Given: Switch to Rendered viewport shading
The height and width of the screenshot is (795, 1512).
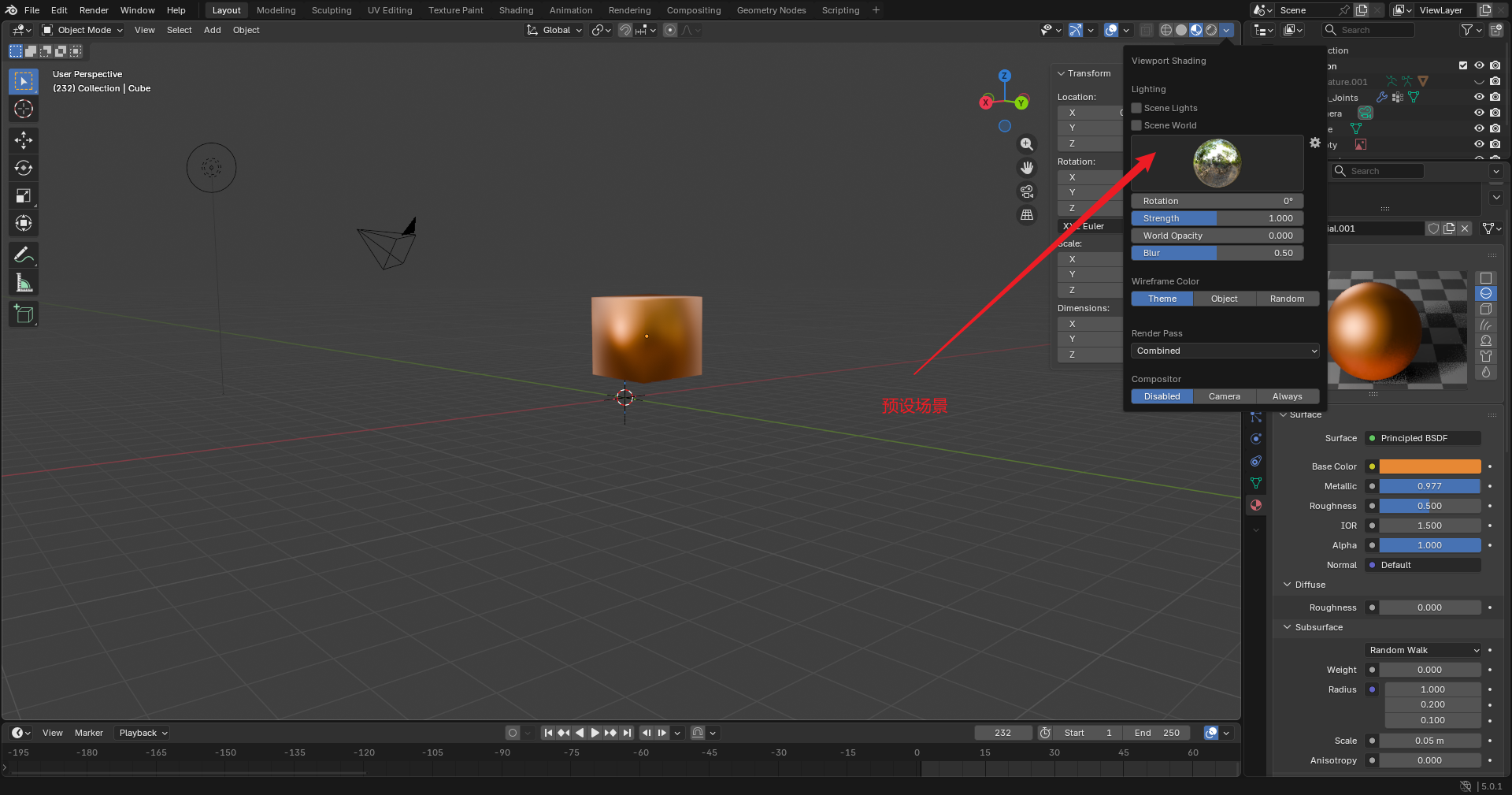Looking at the screenshot, I should pos(1211,30).
